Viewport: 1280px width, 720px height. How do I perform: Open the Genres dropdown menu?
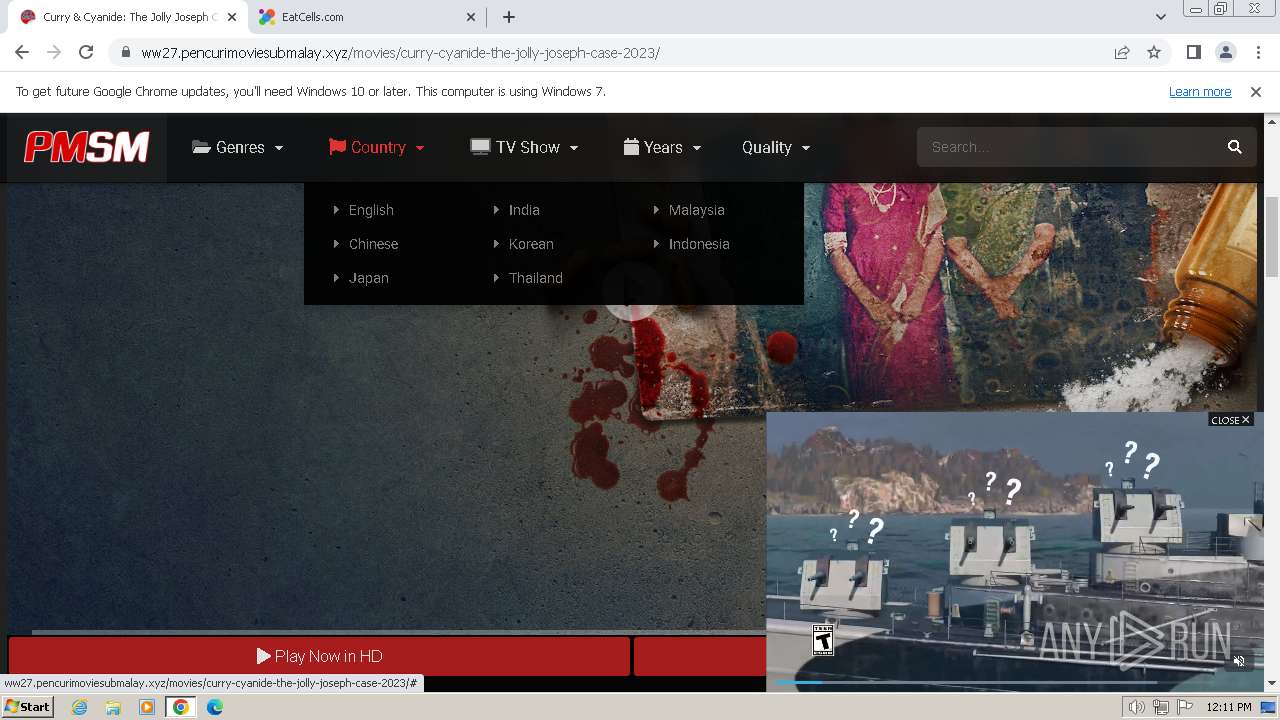(x=238, y=147)
